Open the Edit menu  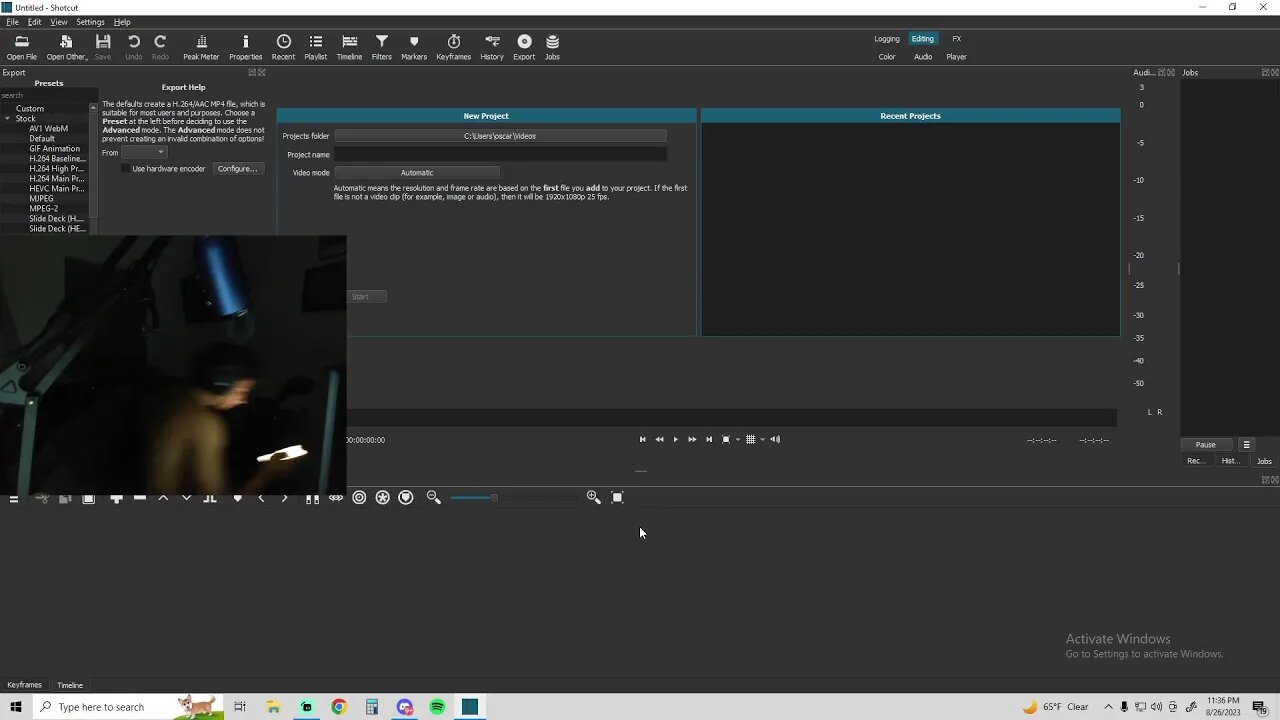coord(34,22)
